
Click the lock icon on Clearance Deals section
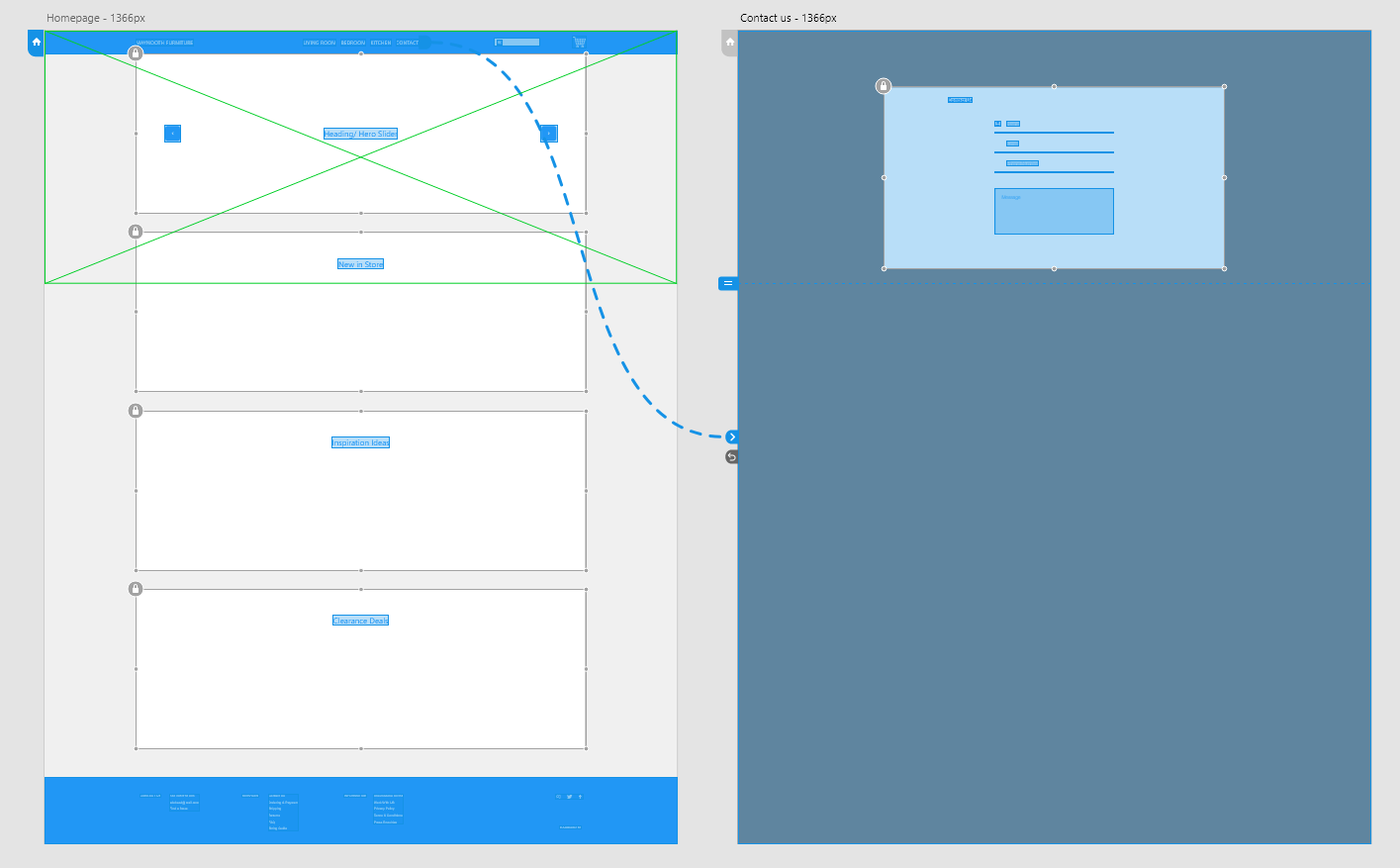tap(136, 589)
